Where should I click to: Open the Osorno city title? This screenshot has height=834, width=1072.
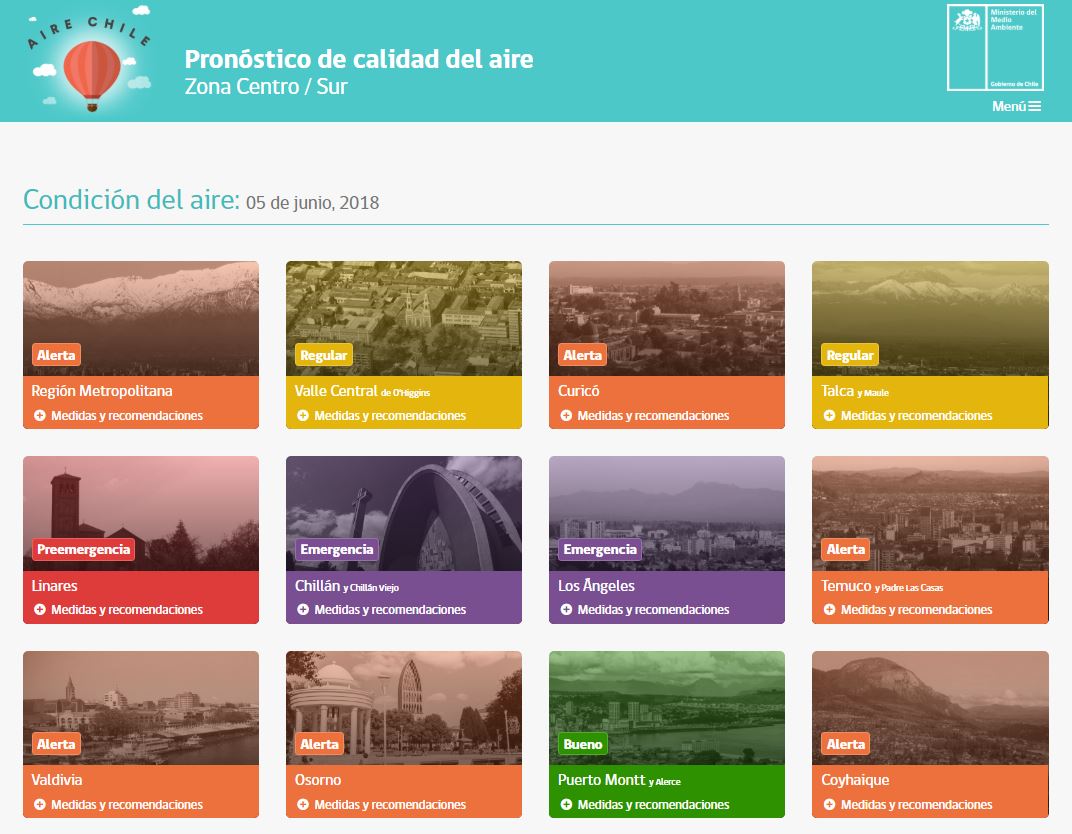[318, 780]
